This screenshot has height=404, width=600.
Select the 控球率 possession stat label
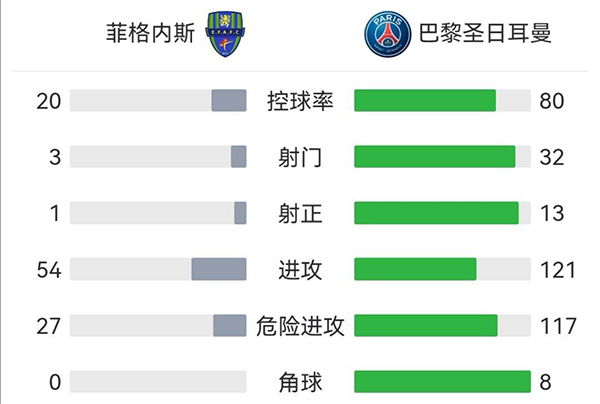300,101
